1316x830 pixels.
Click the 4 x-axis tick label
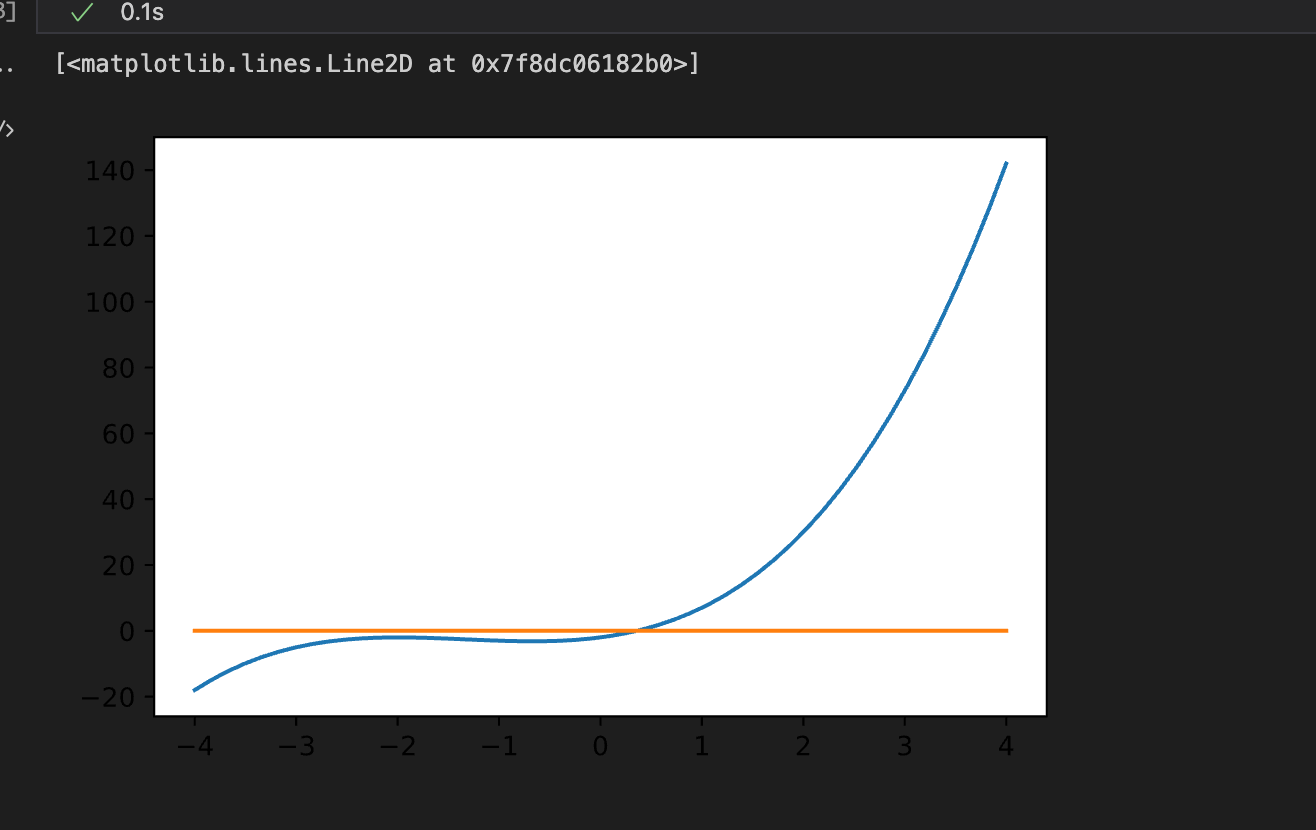1004,746
